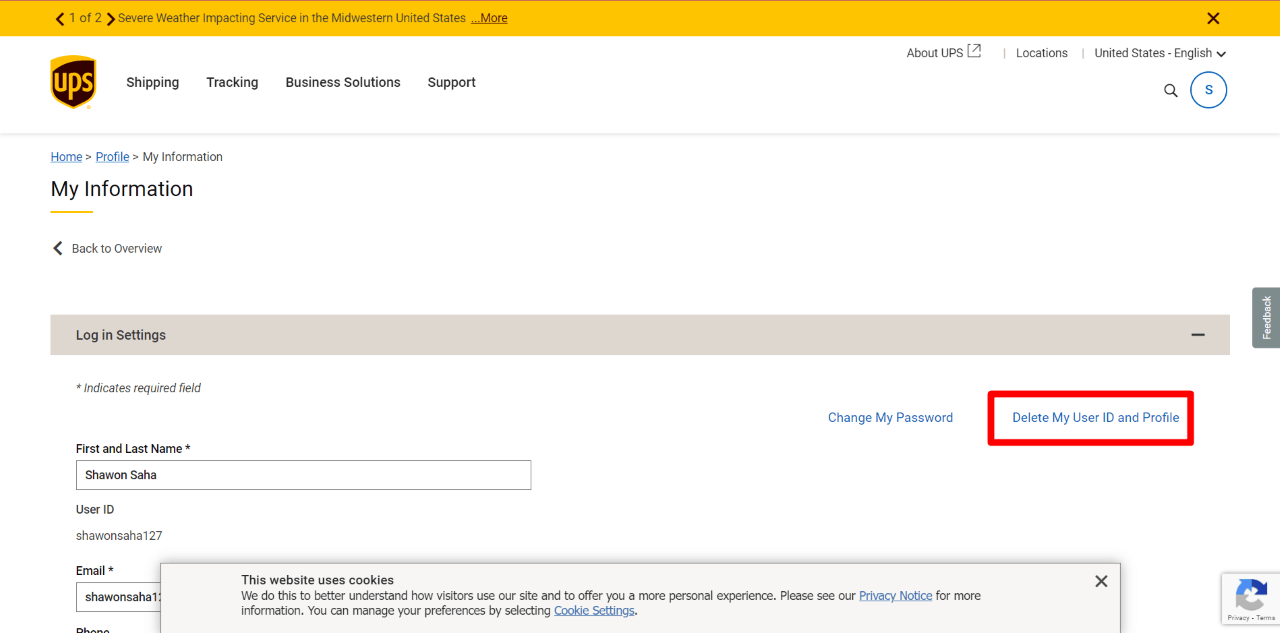Image resolution: width=1280 pixels, height=633 pixels.
Task: Focus the First and Last Name field
Action: tap(303, 475)
